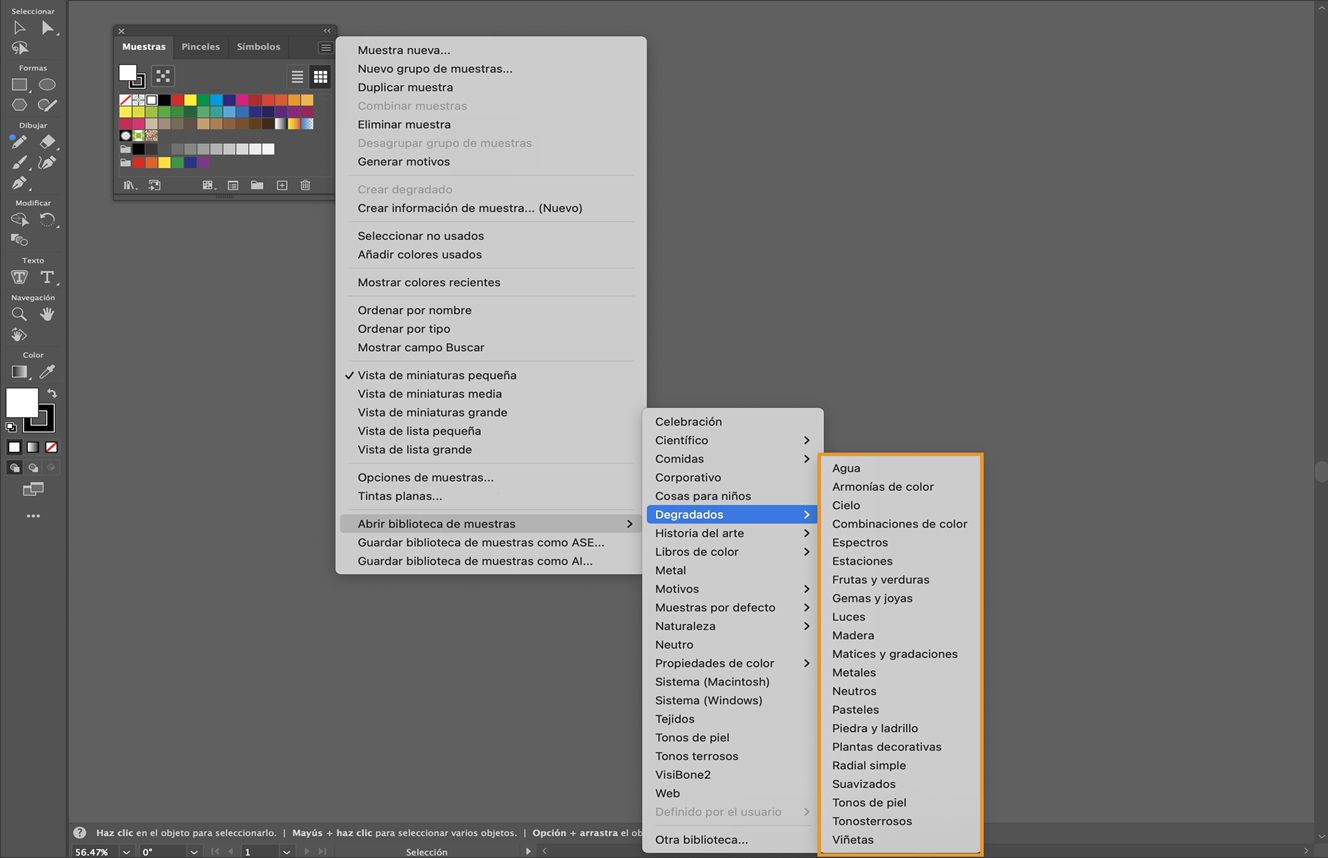Switch Muestras panel to list view

pyautogui.click(x=297, y=76)
